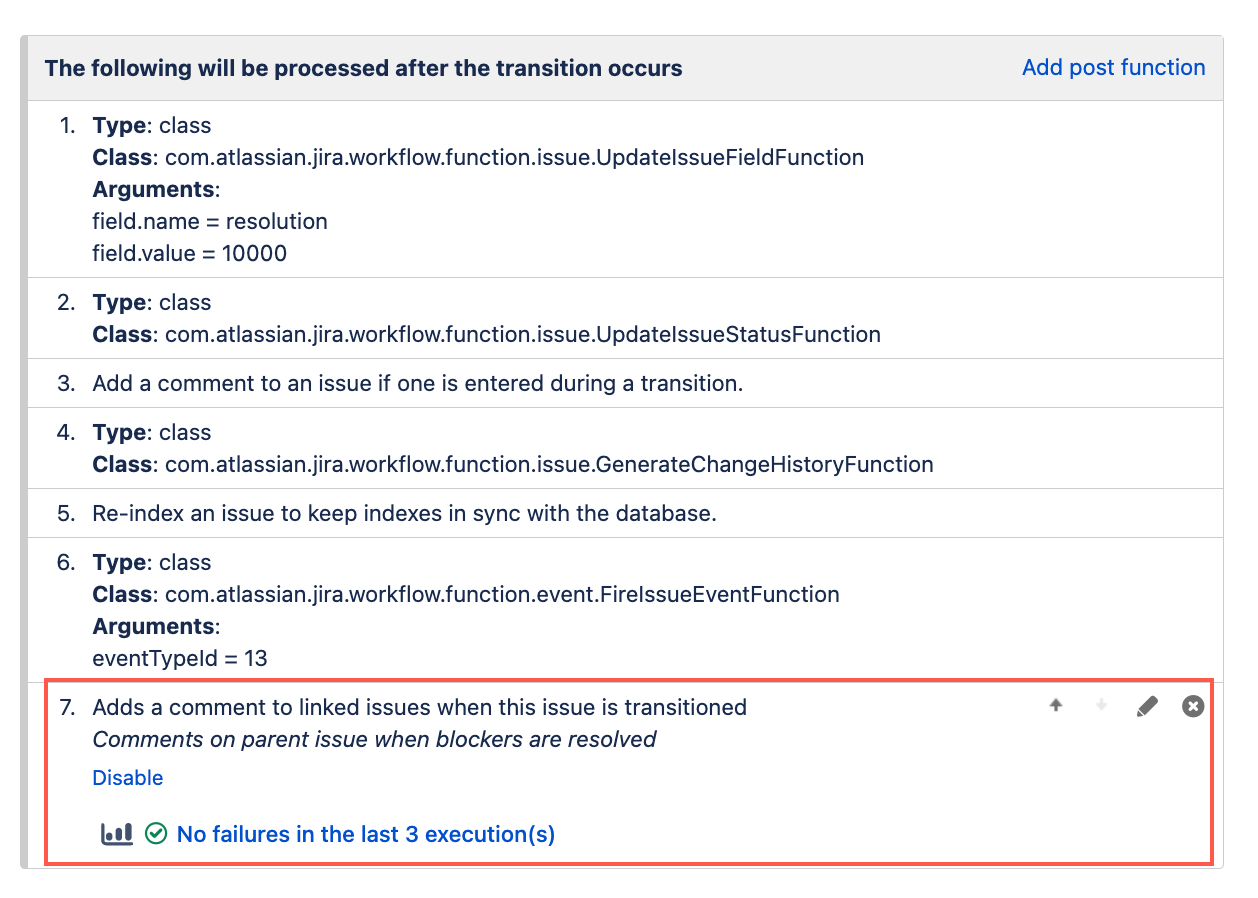Click the field.name = resolution argument
The height and width of the screenshot is (898, 1258).
tap(210, 221)
